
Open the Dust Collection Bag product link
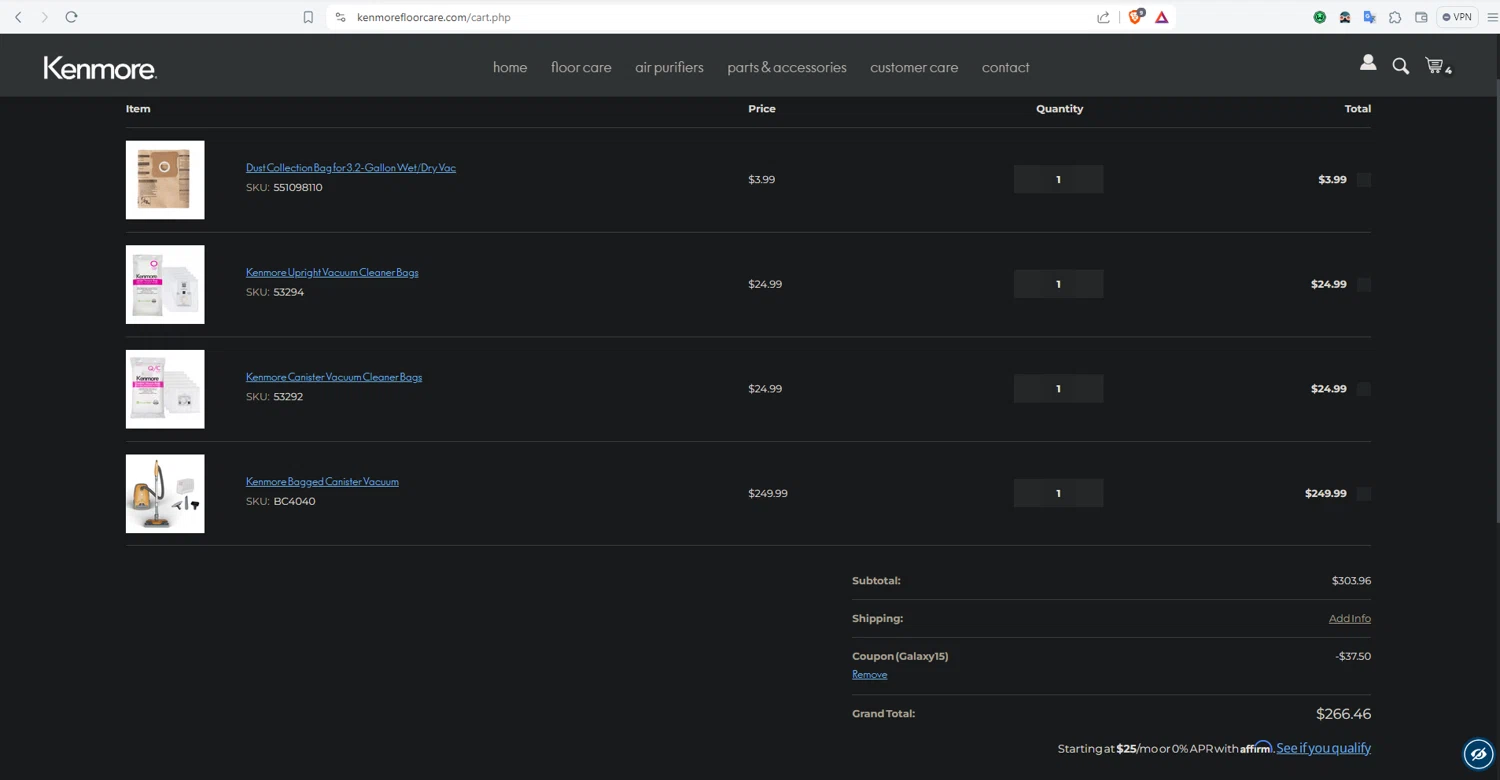(351, 168)
